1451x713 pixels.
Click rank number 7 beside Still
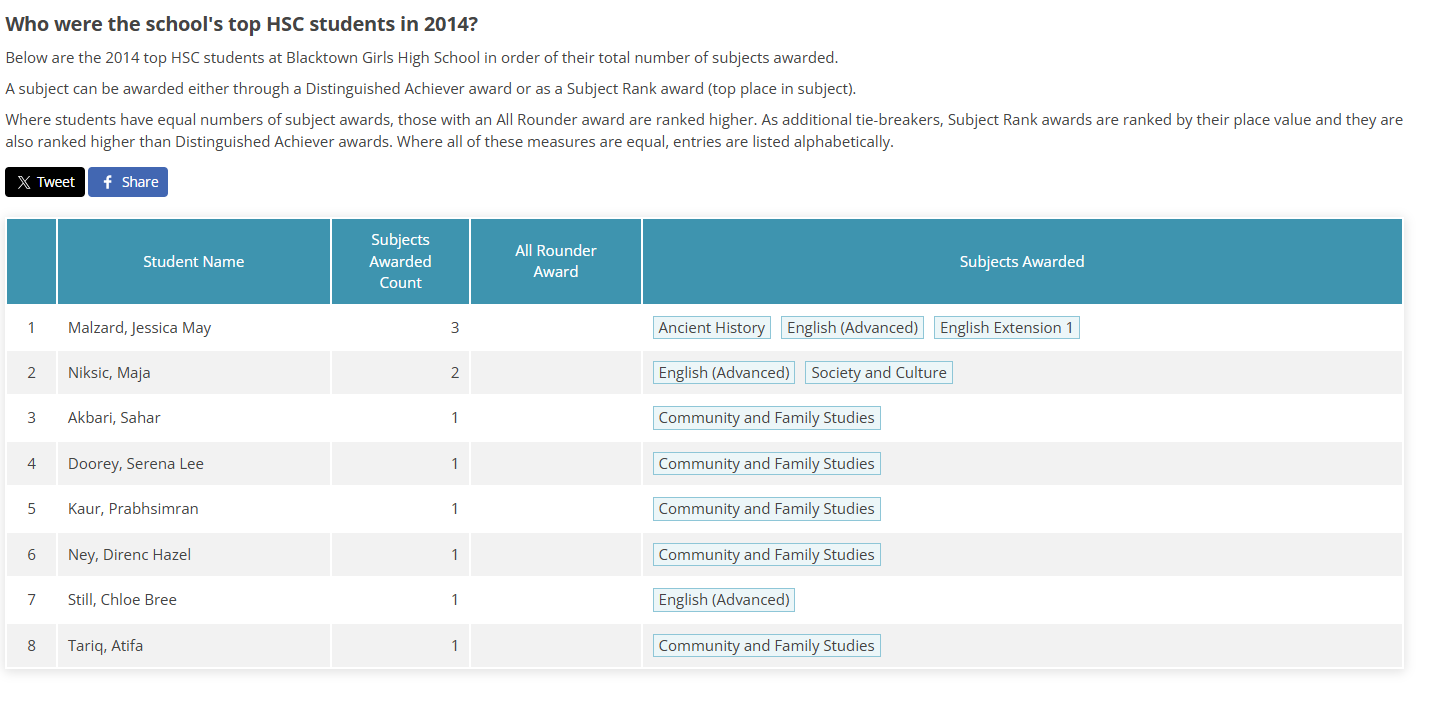(x=31, y=600)
